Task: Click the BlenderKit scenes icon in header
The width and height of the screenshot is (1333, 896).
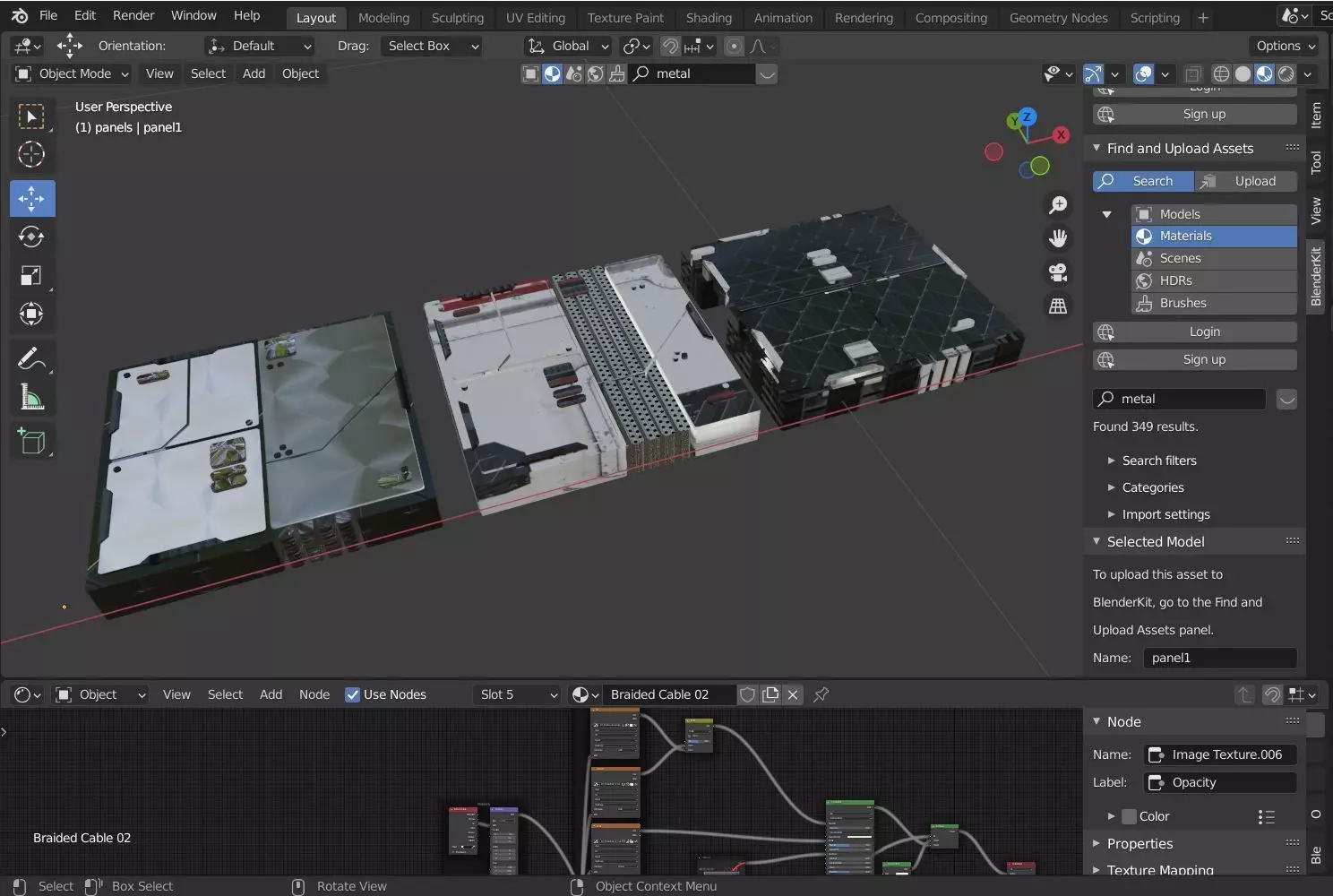Action: point(573,73)
